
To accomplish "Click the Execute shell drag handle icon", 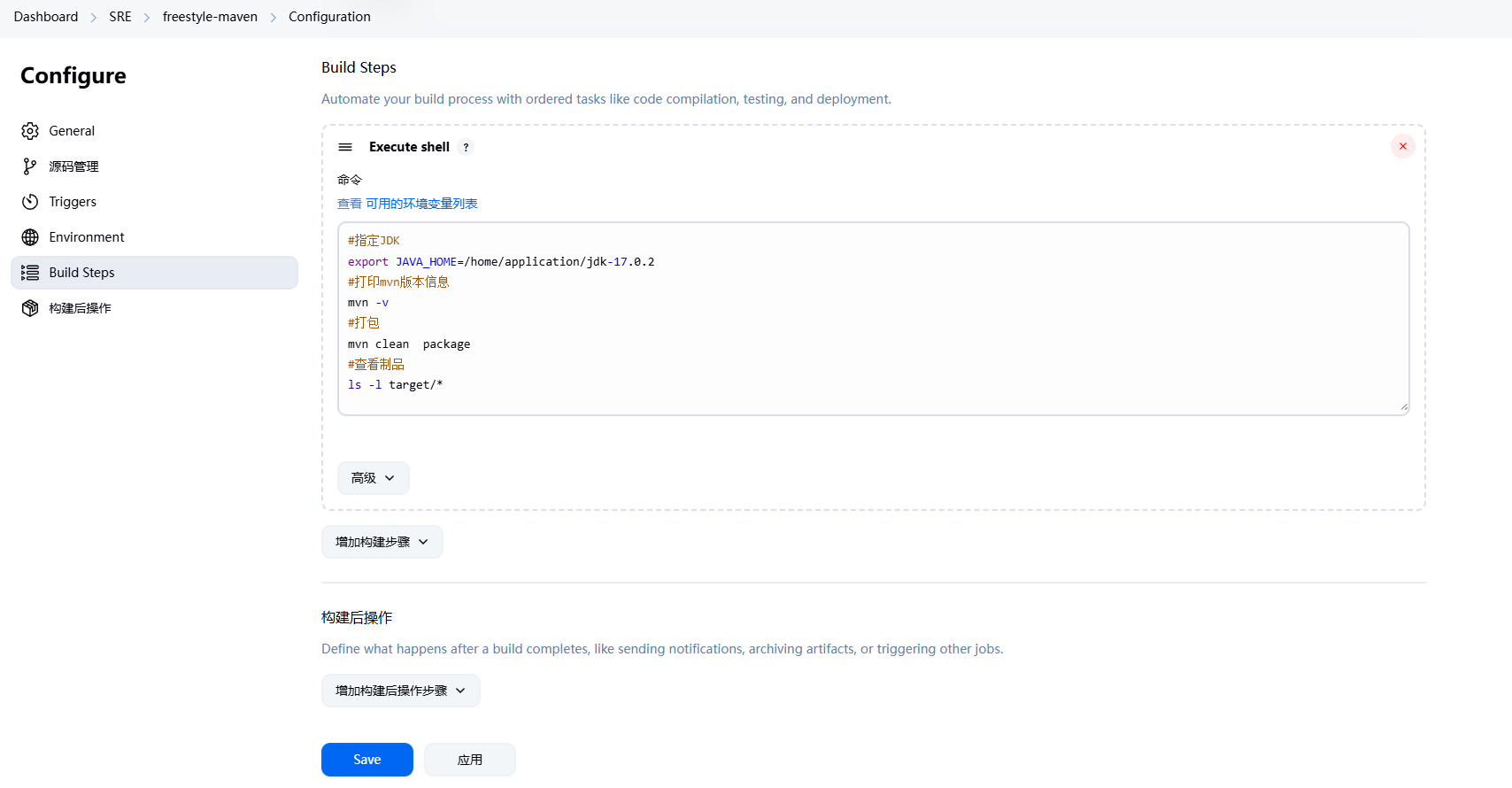I will (345, 147).
